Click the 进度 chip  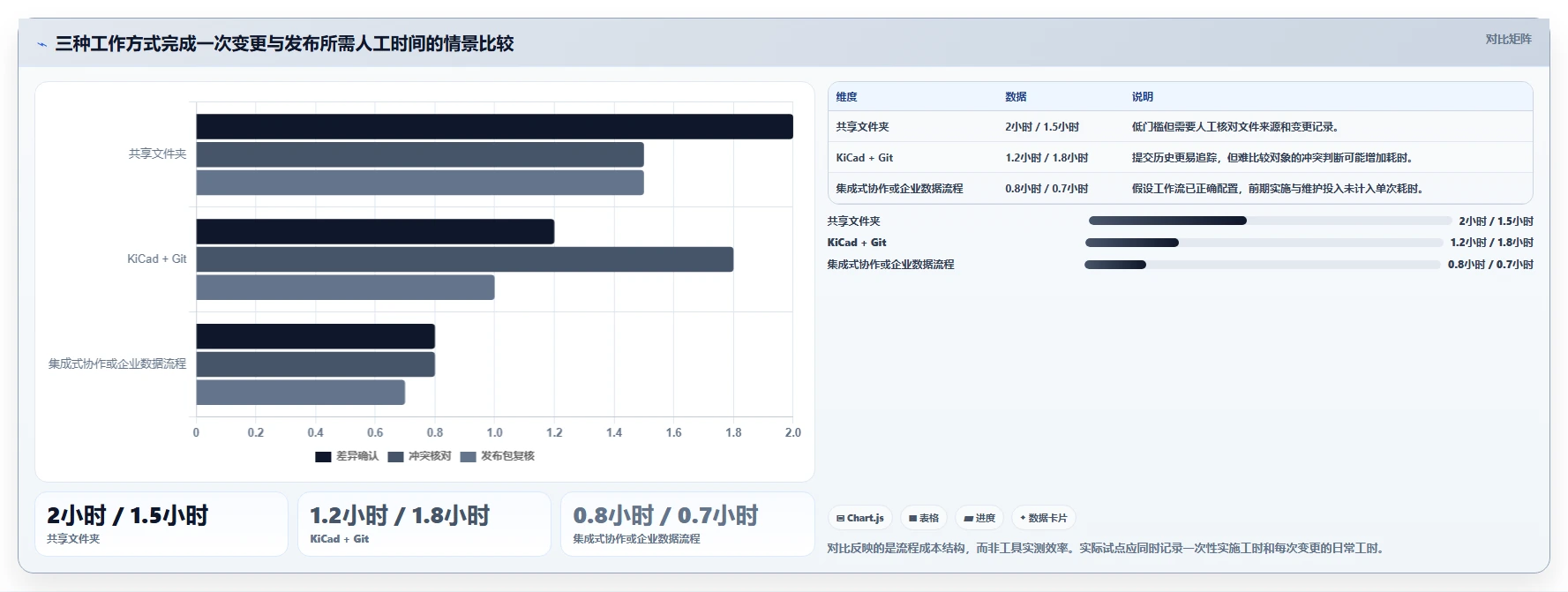click(x=979, y=518)
